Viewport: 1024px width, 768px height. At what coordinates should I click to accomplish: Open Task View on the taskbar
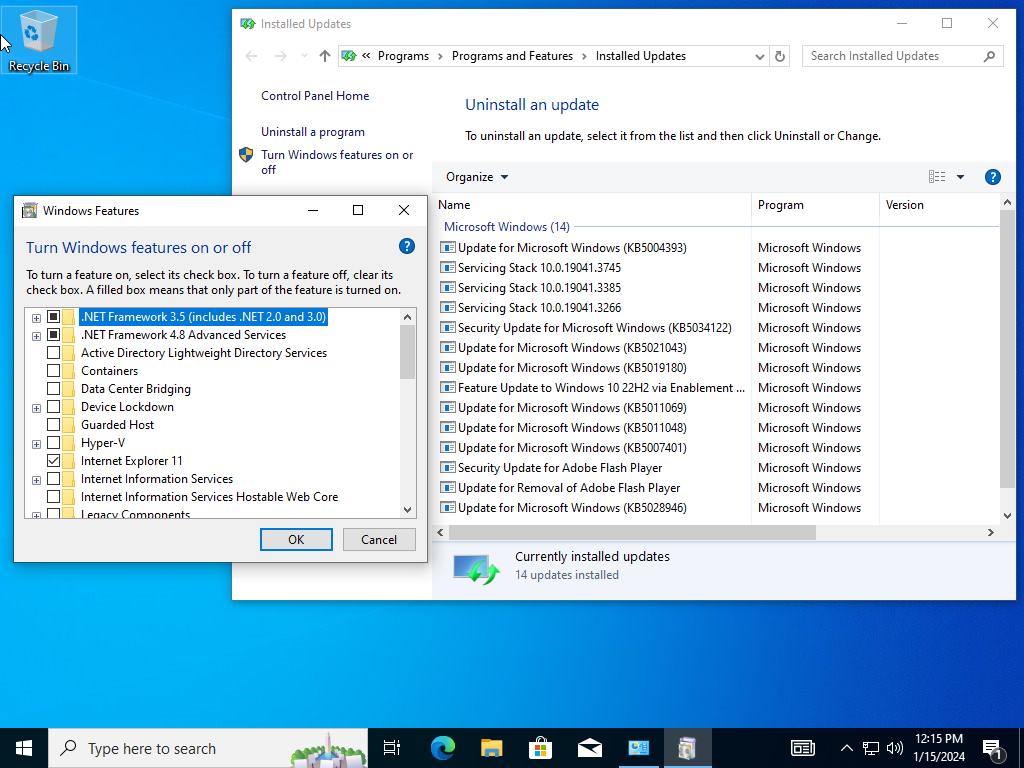coord(392,748)
